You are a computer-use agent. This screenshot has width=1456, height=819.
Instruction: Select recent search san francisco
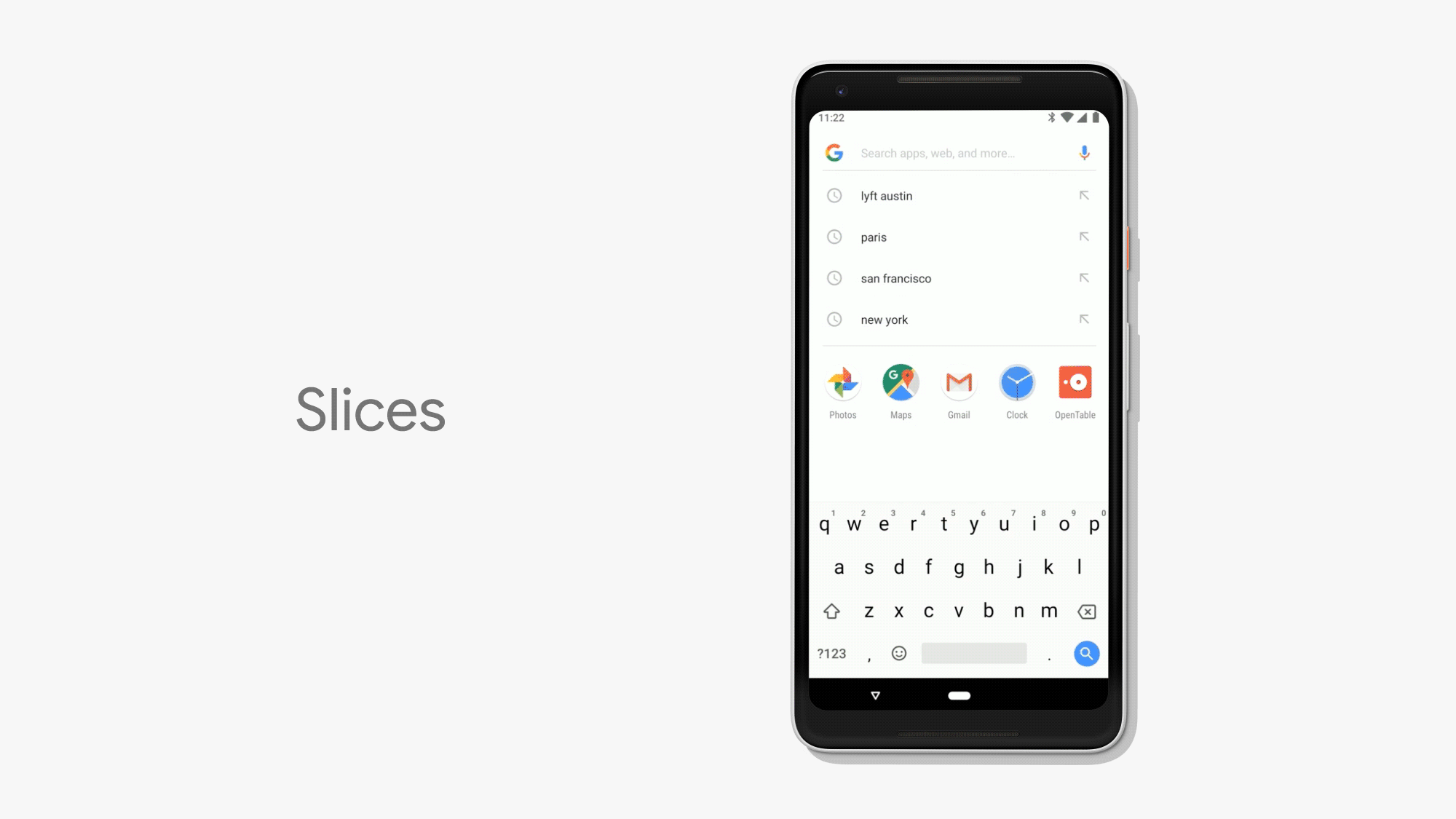pyautogui.click(x=957, y=278)
